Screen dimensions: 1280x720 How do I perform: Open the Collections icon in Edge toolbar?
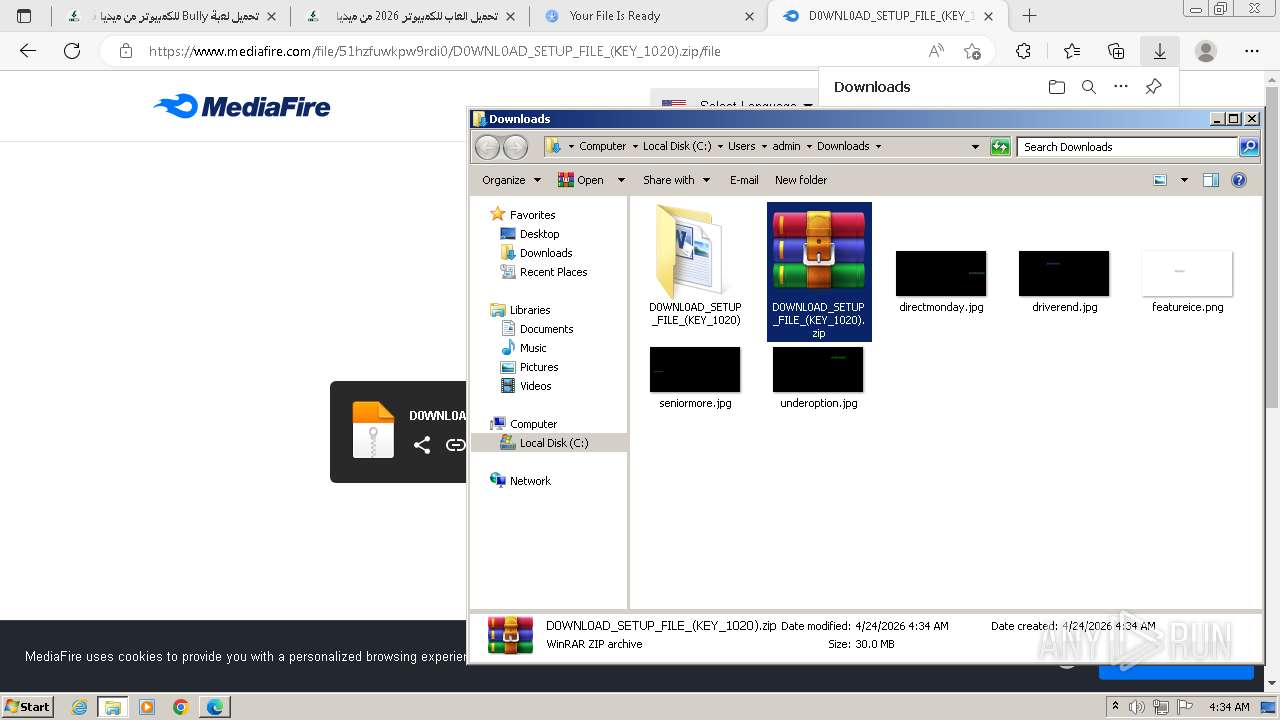(x=1116, y=51)
